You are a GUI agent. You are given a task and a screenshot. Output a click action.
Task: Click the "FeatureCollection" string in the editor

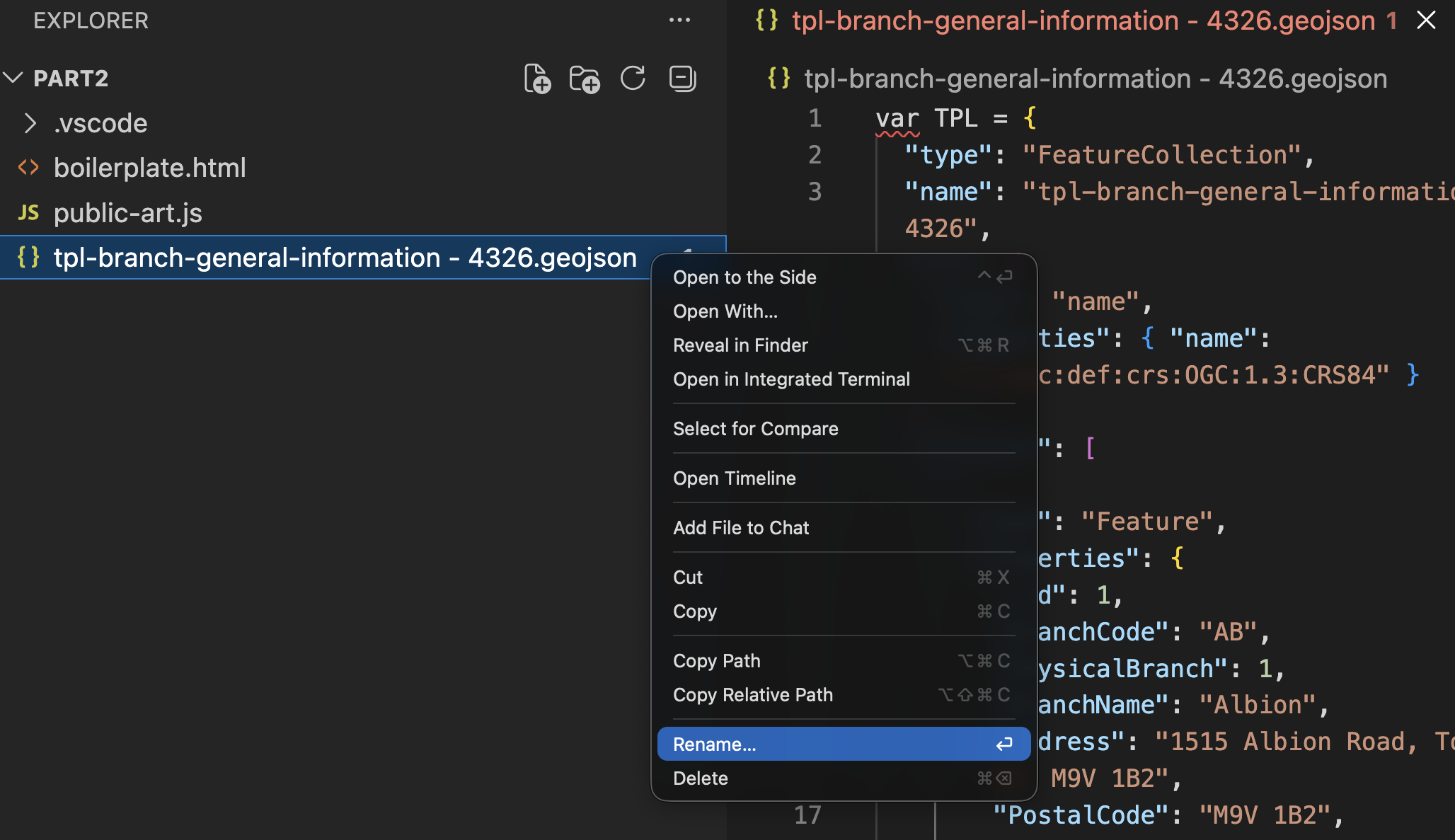pyautogui.click(x=1162, y=155)
